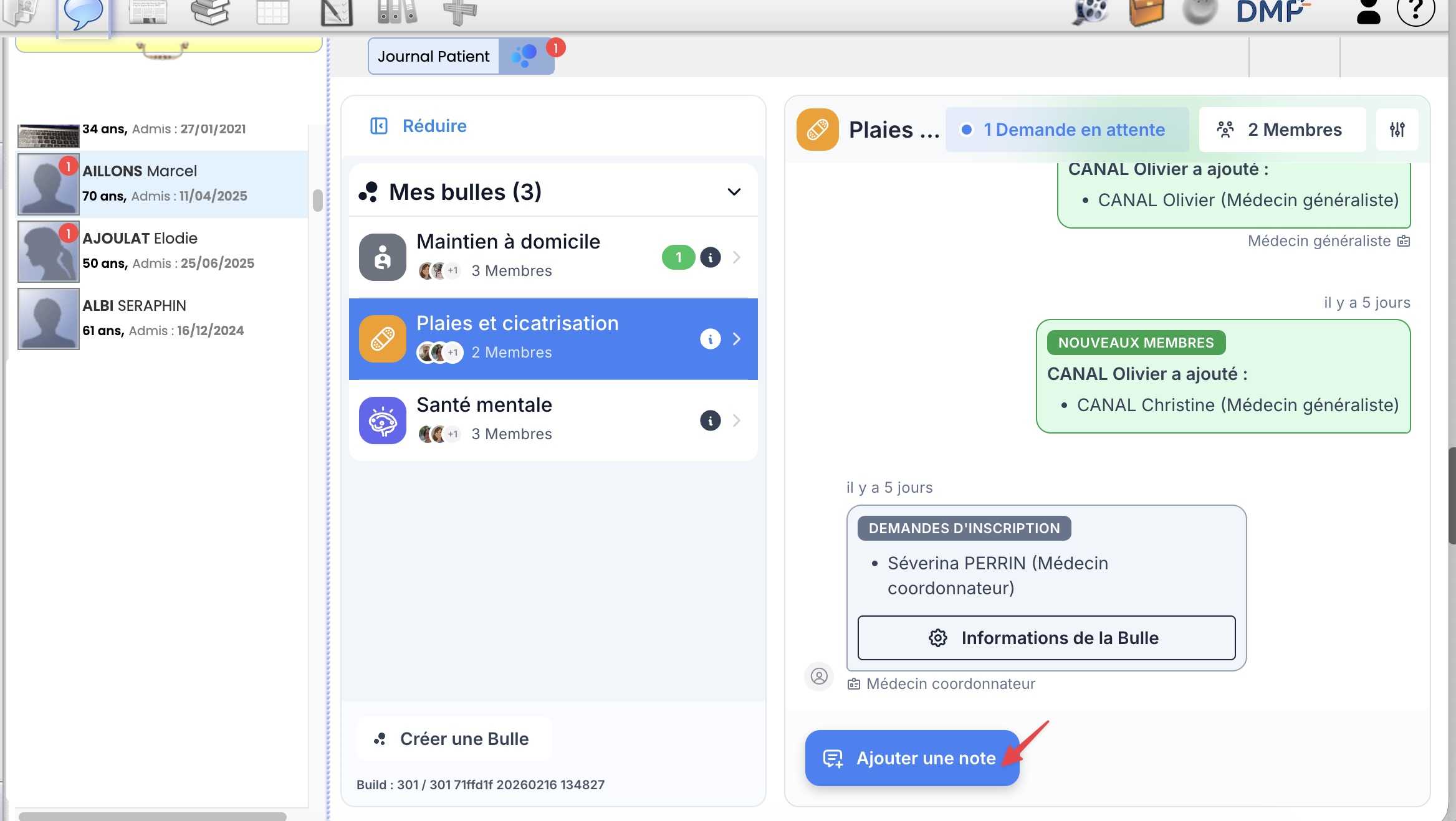Click 1 Demande en attente indicator
Image resolution: width=1456 pixels, height=821 pixels.
[x=1066, y=130]
